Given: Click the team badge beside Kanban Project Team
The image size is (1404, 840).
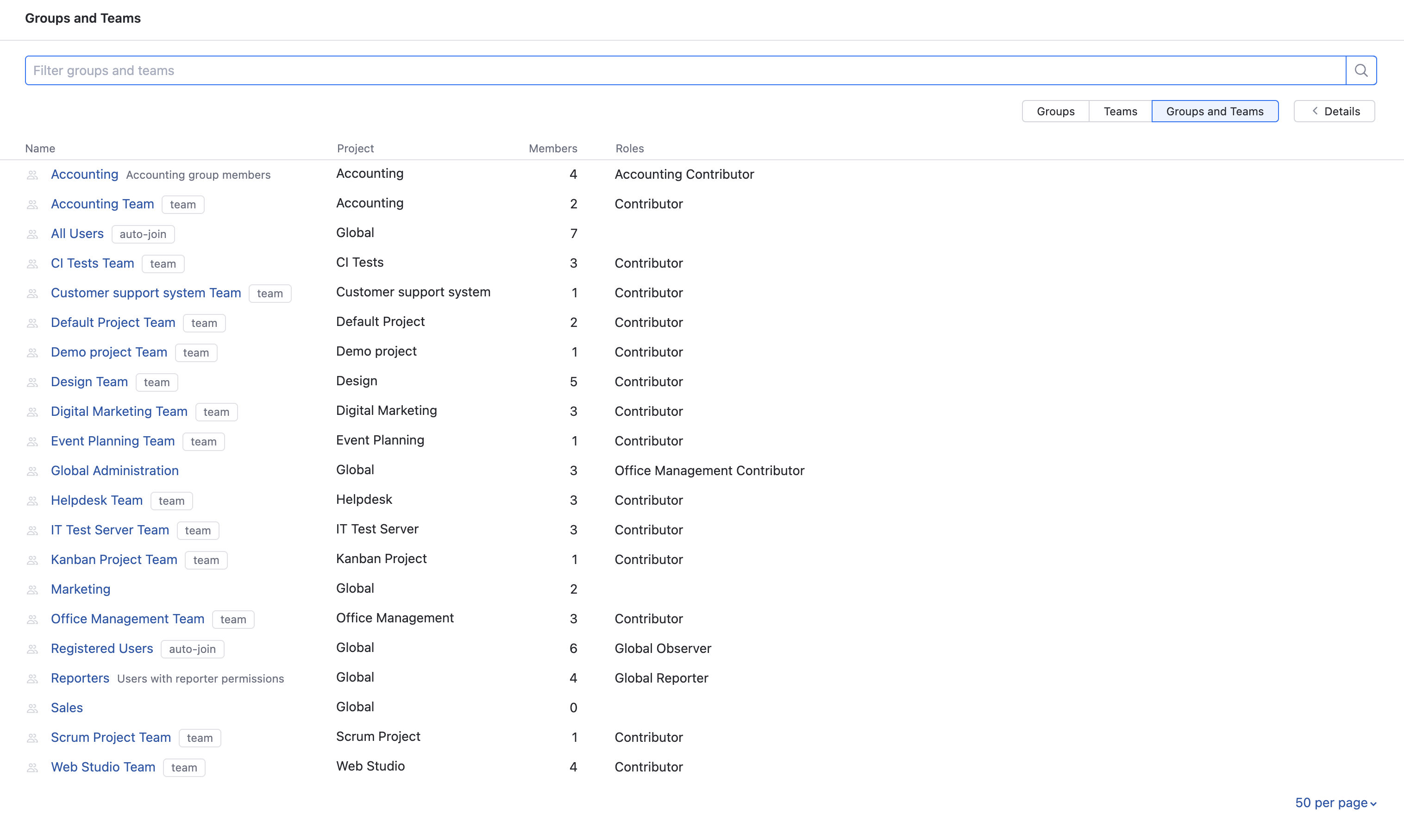Looking at the screenshot, I should pyautogui.click(x=206, y=560).
